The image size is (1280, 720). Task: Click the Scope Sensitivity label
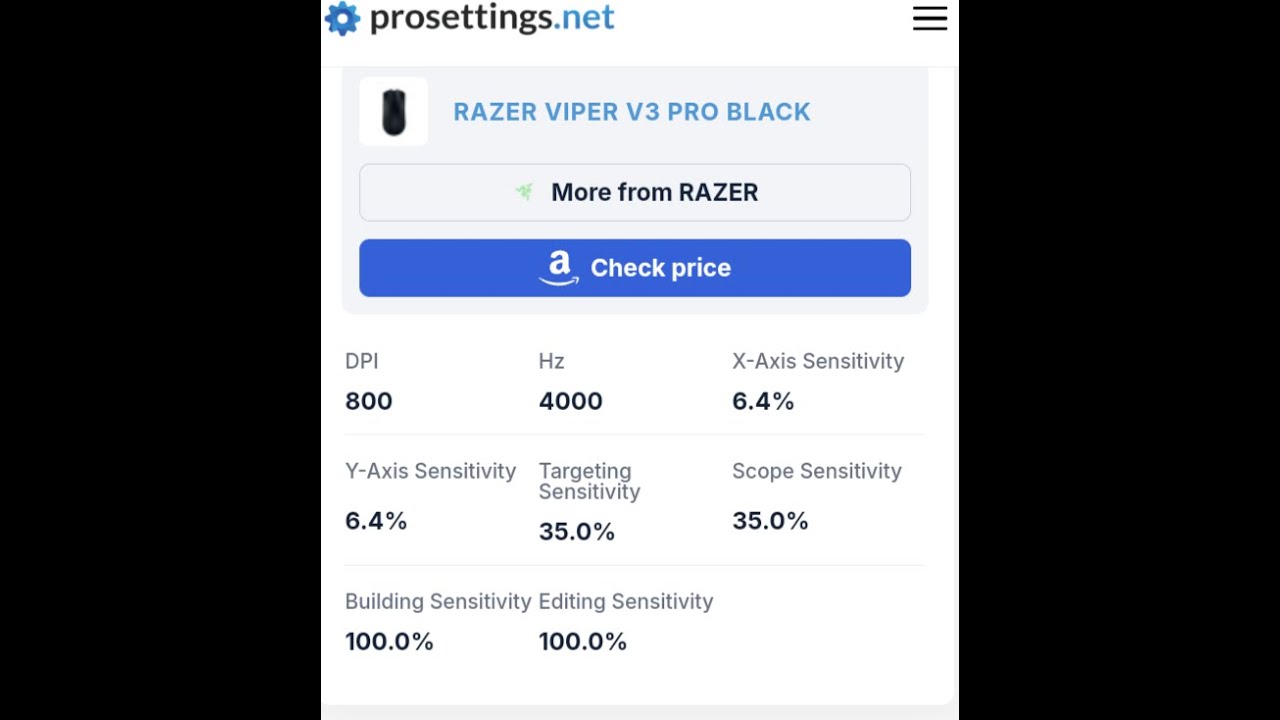click(816, 471)
